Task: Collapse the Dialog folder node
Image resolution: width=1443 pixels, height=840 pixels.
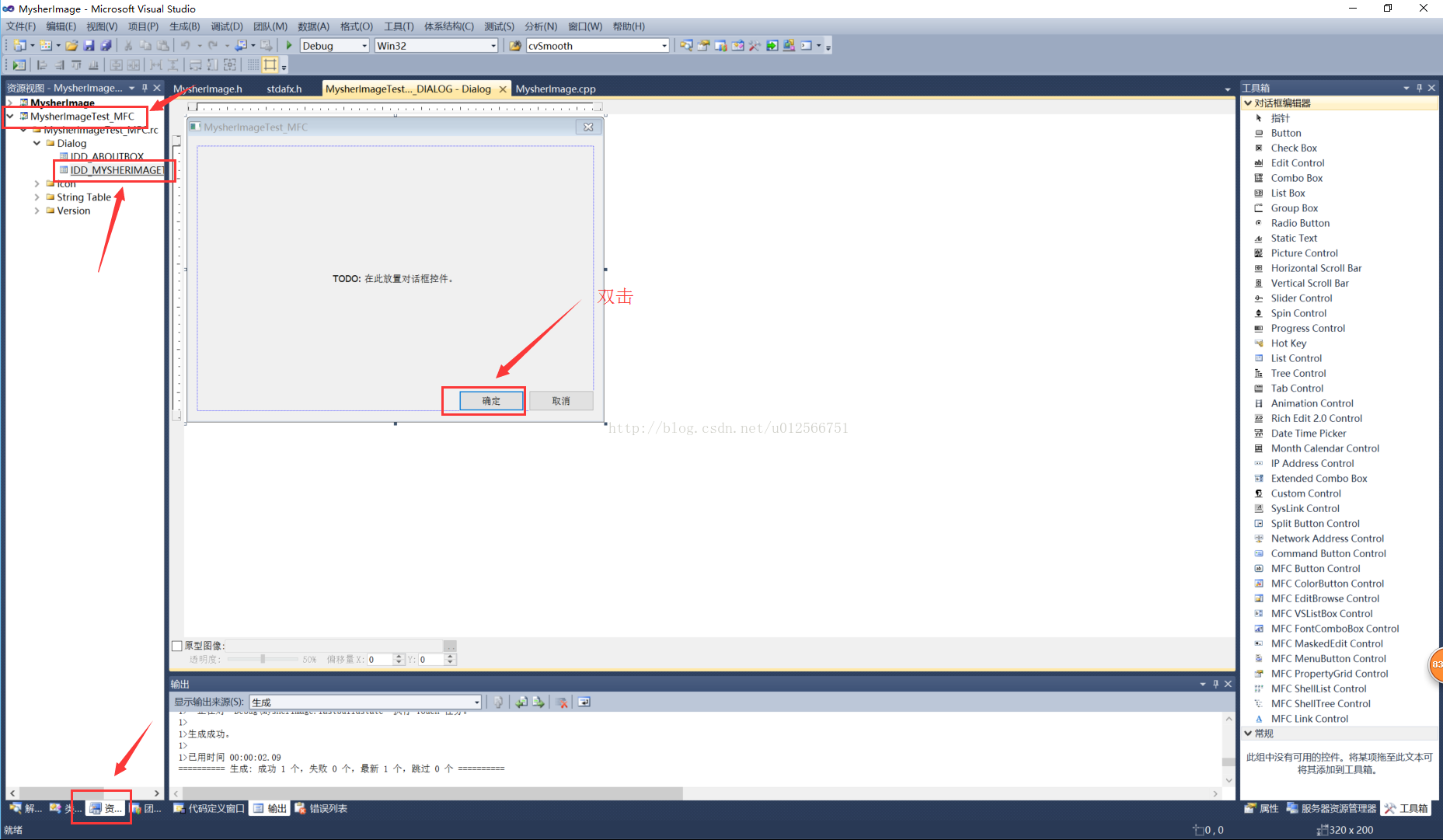Action: click(x=37, y=144)
